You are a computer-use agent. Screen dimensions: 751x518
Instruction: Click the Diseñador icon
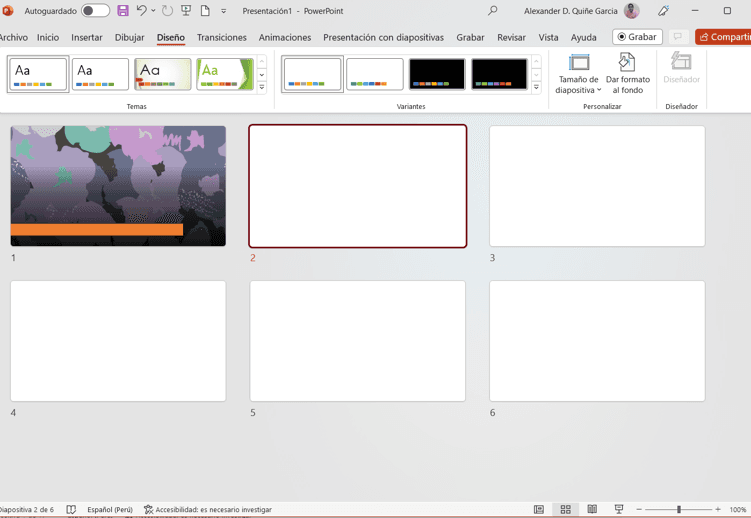(681, 68)
